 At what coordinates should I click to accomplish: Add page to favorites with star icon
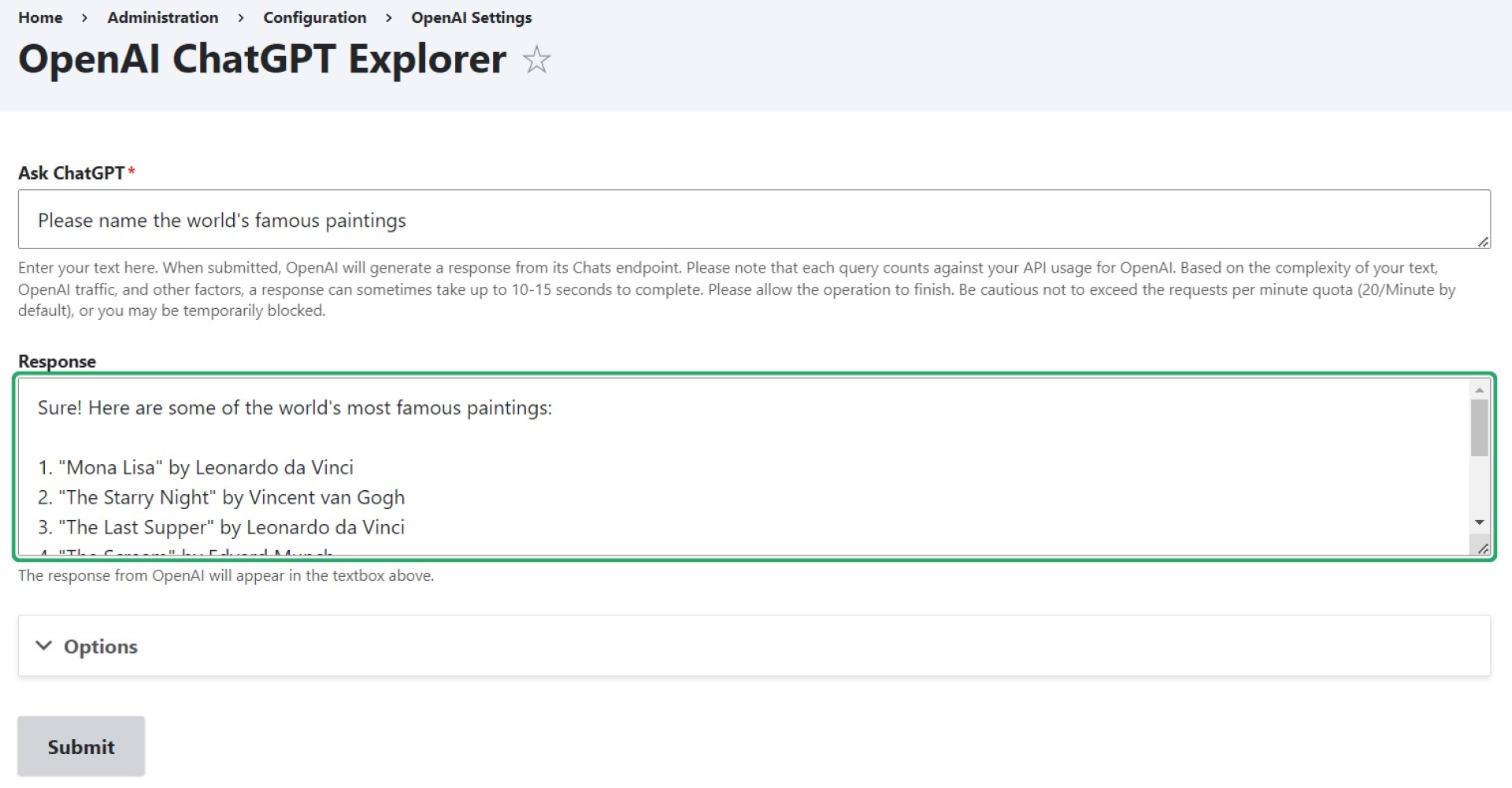tap(536, 60)
